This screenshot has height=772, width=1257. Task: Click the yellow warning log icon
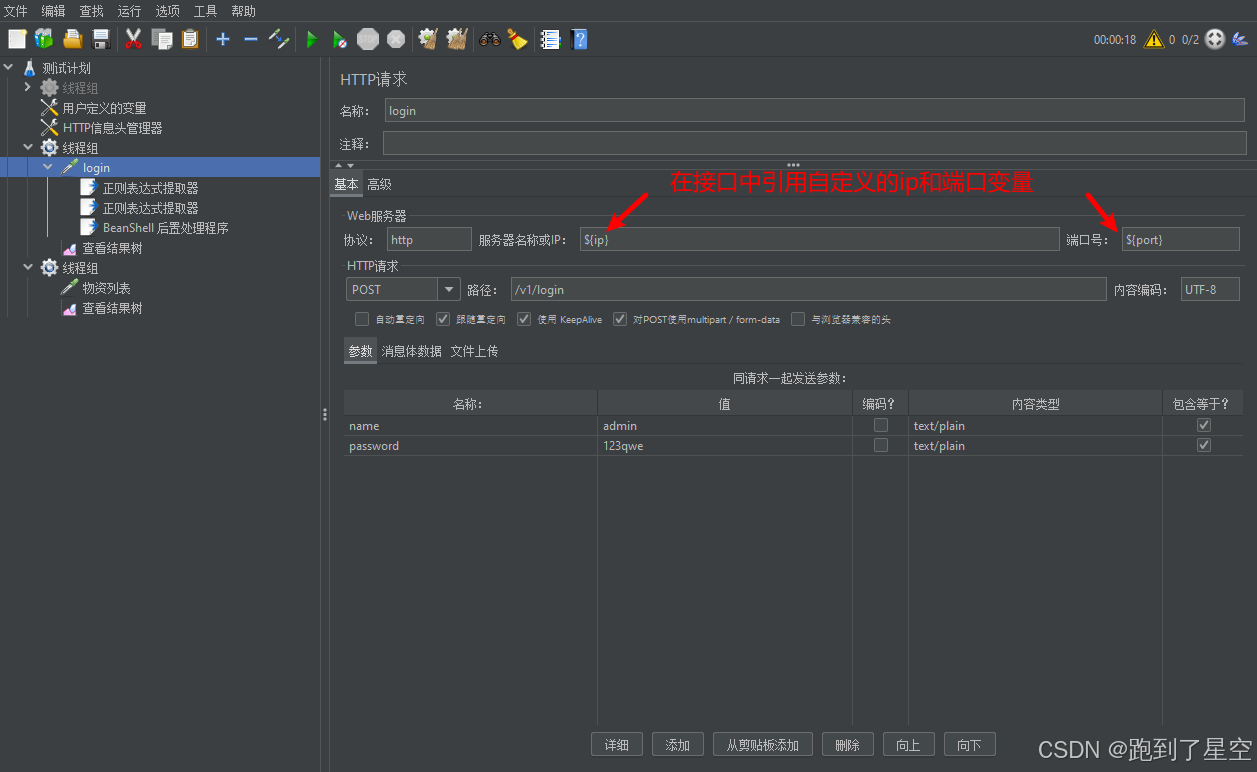1154,39
